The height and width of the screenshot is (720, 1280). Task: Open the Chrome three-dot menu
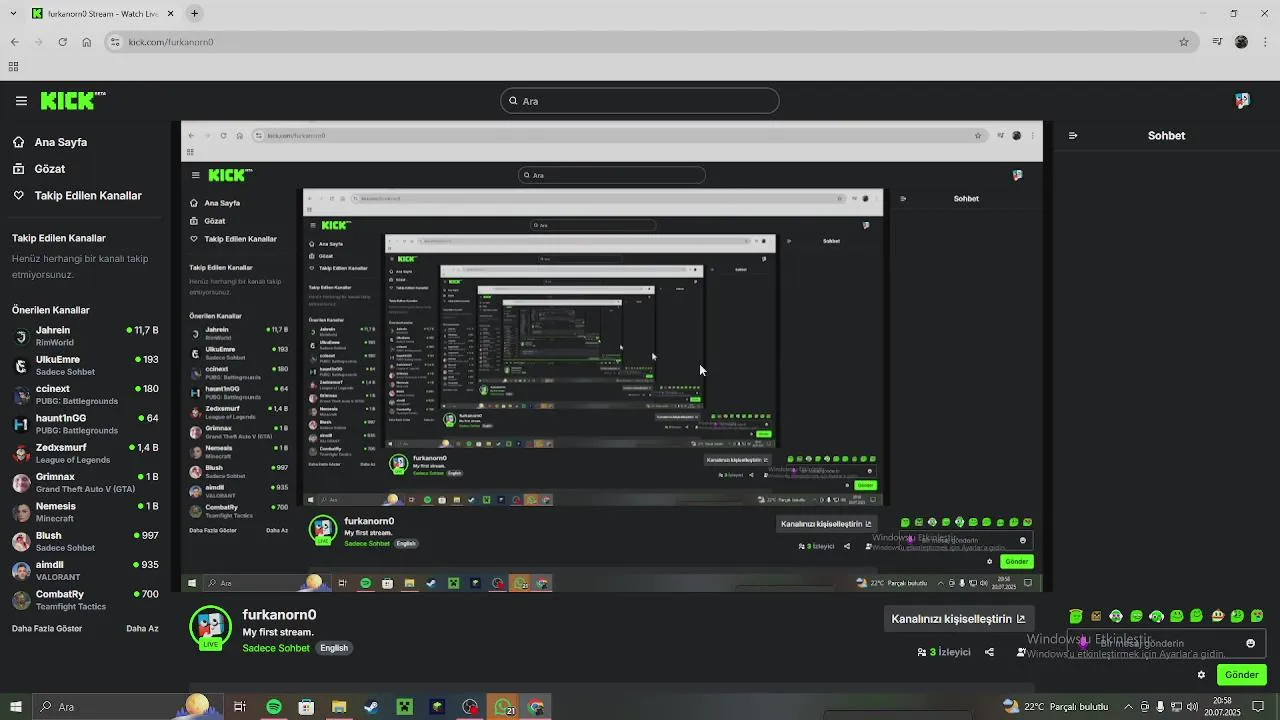[1265, 42]
